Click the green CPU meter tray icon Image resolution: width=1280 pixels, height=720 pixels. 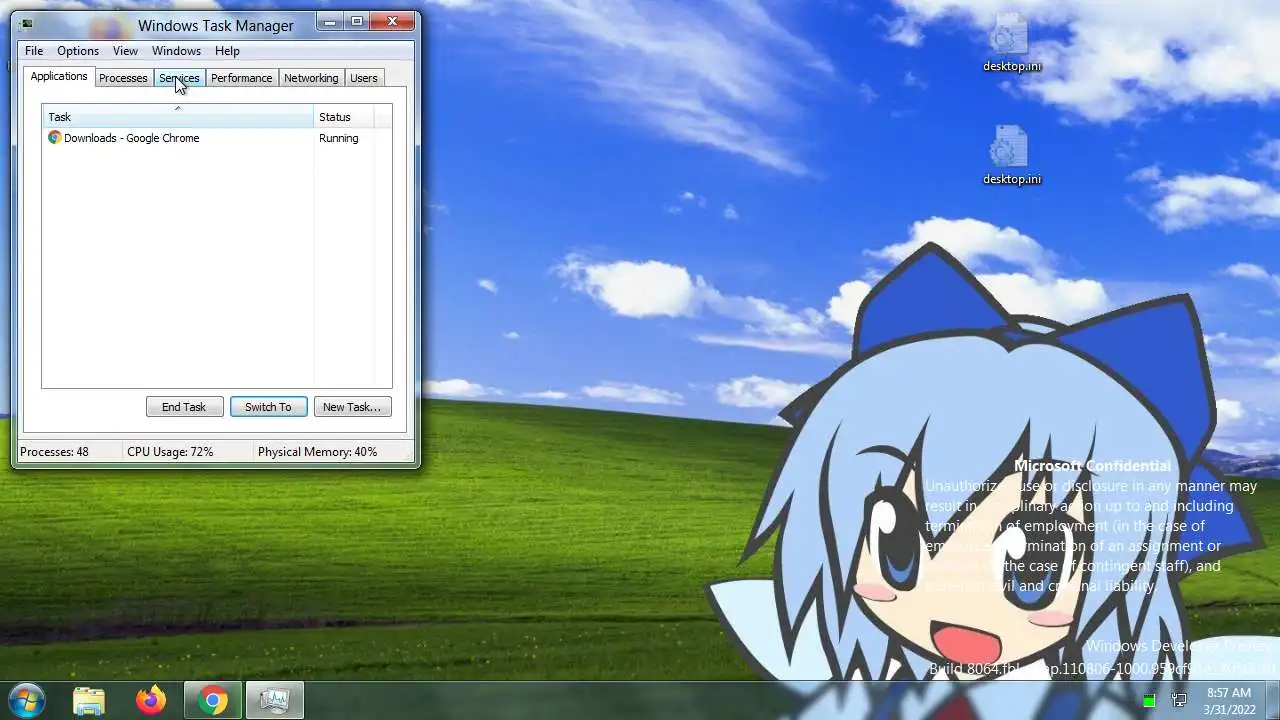[1149, 700]
